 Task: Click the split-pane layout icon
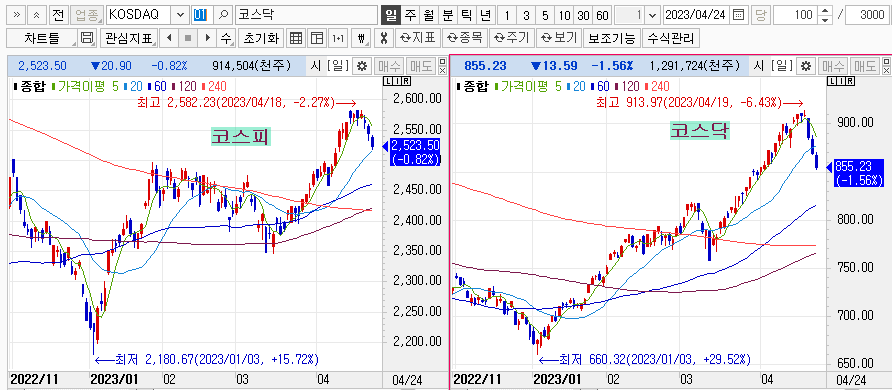[316, 39]
